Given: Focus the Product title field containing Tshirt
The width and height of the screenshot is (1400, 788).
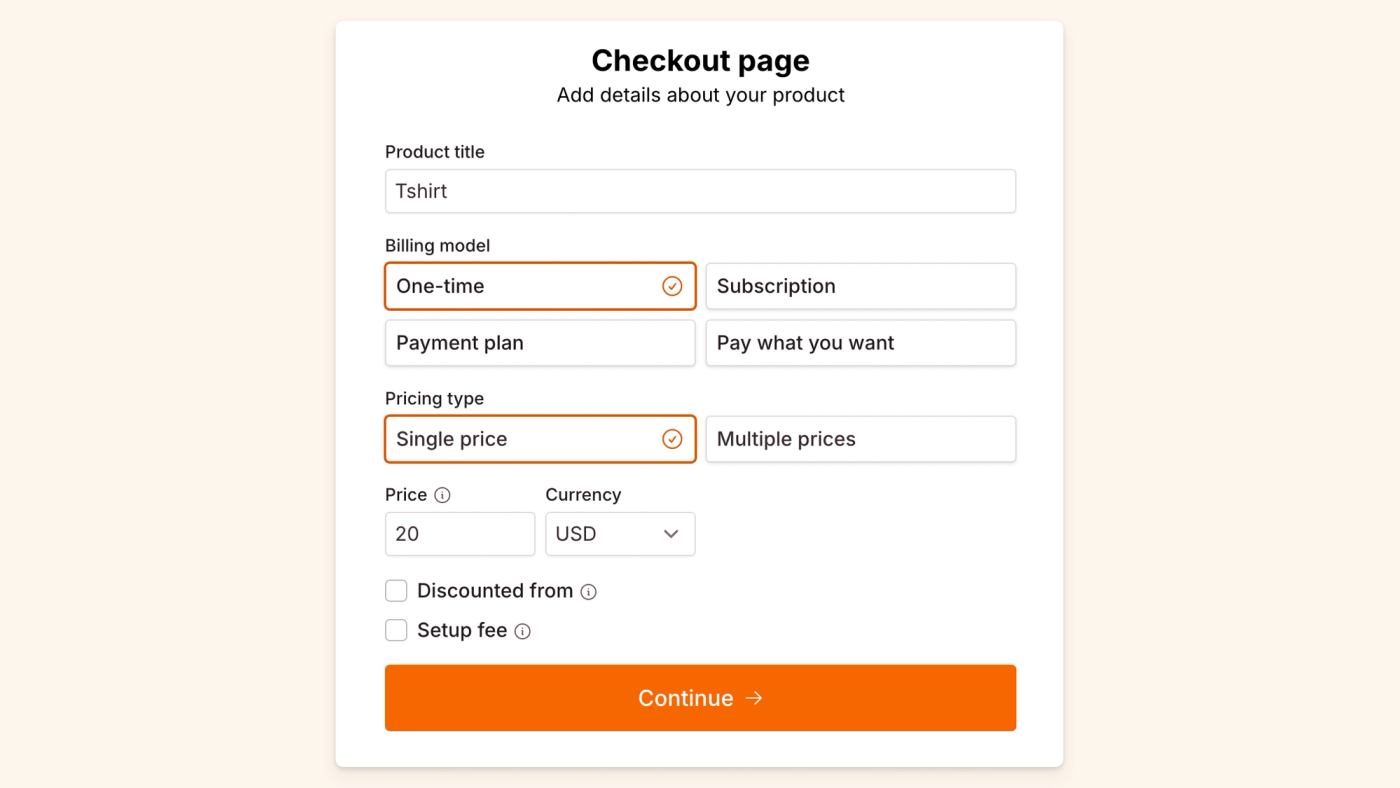Looking at the screenshot, I should pyautogui.click(x=700, y=191).
